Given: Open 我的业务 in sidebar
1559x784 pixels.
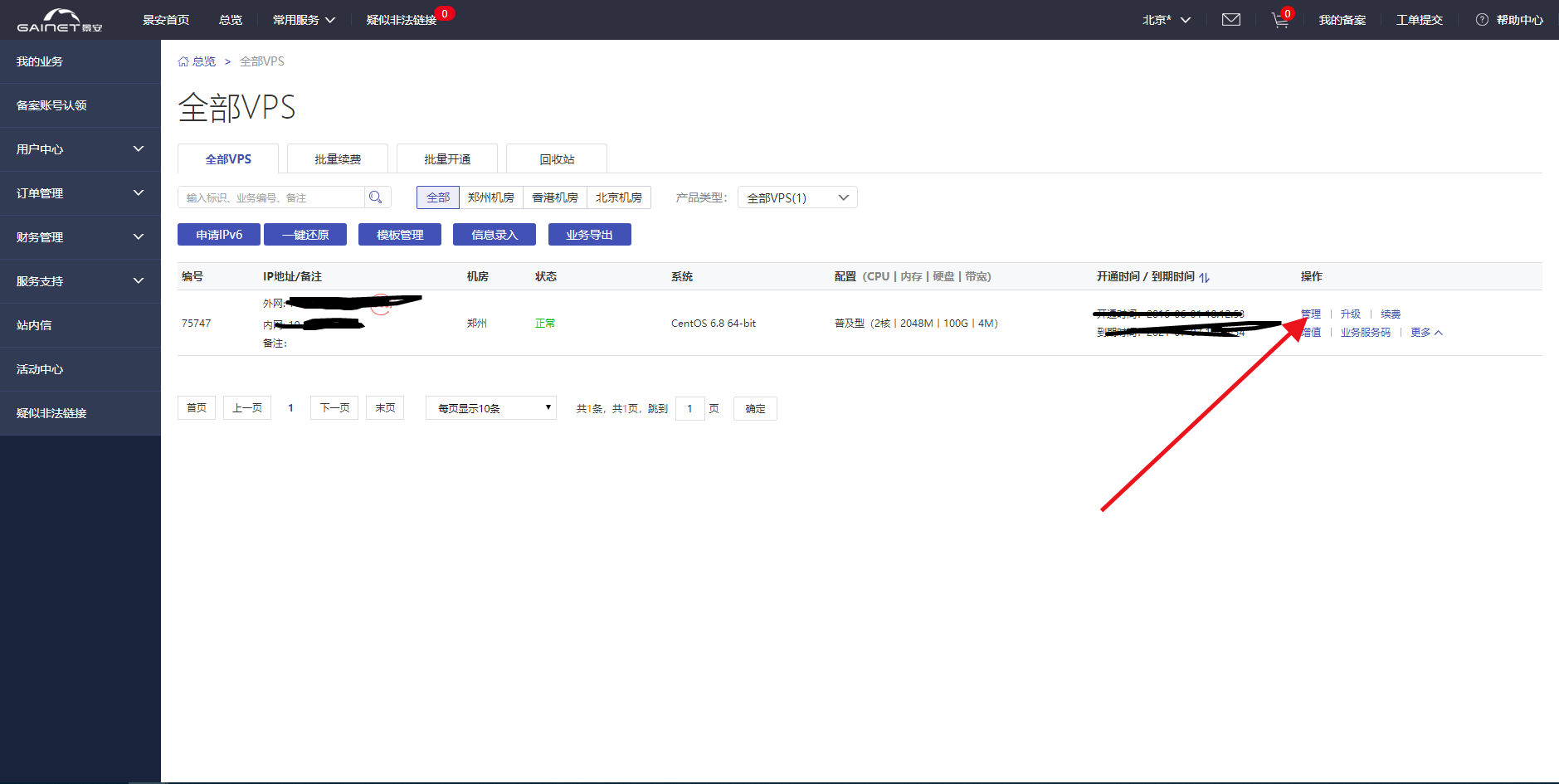Looking at the screenshot, I should click(80, 61).
